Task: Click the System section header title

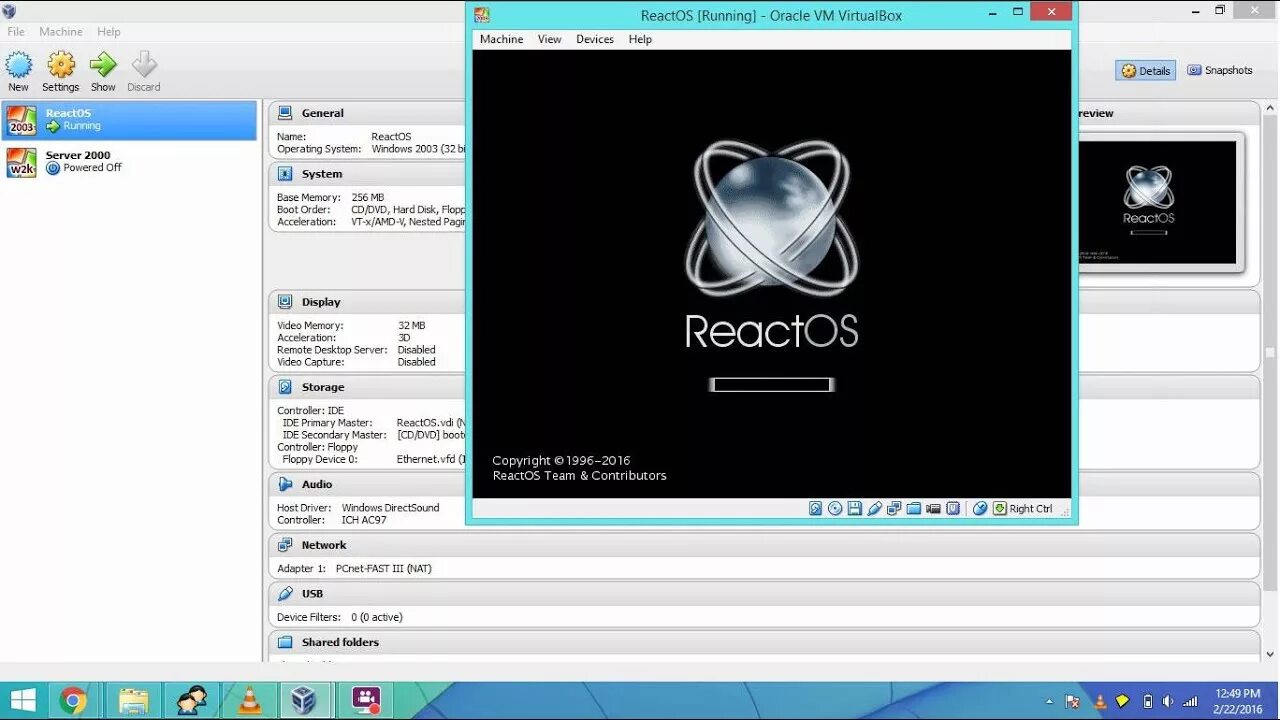Action: click(322, 174)
